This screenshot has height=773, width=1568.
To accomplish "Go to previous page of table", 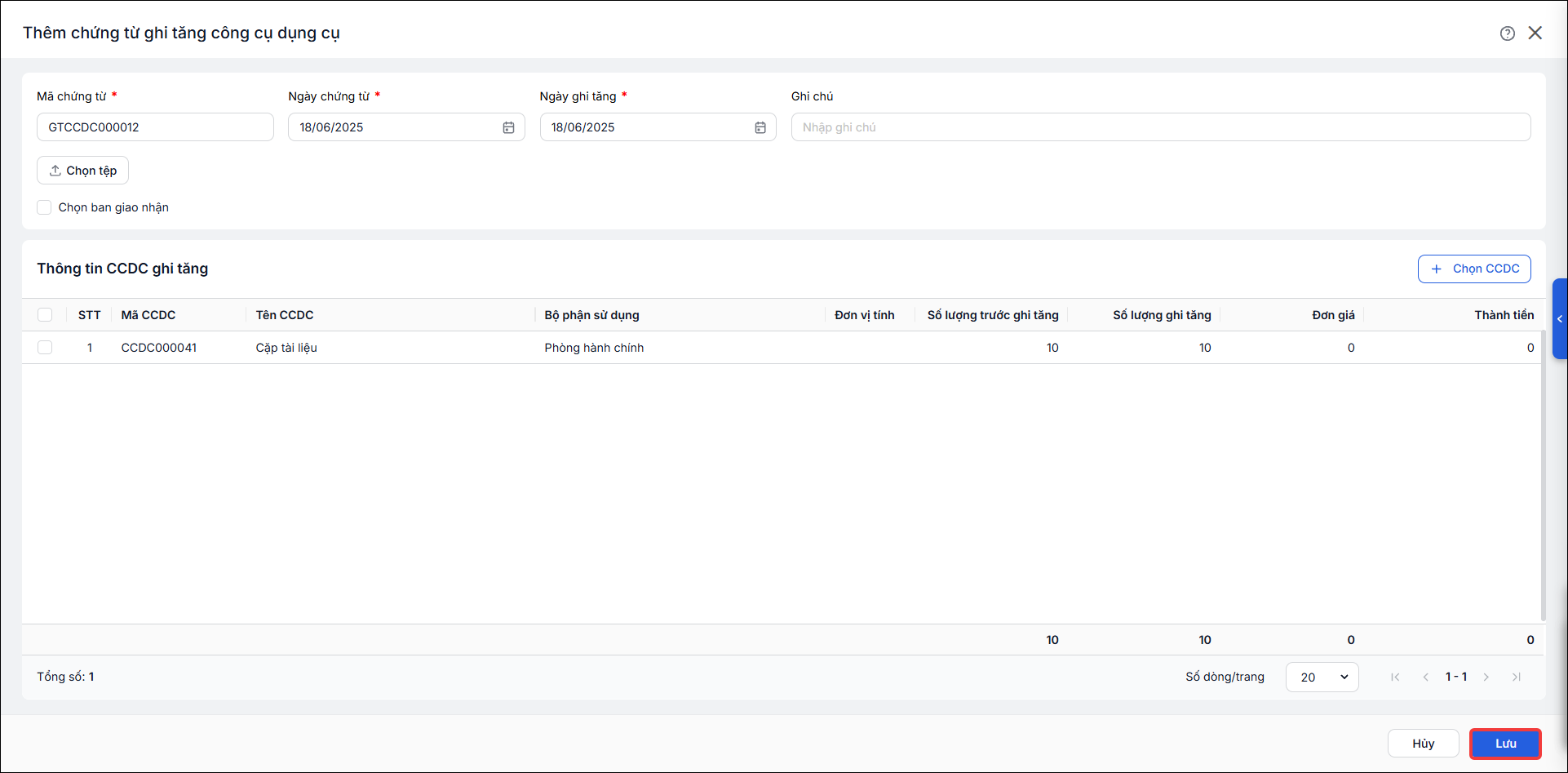I will point(1425,677).
